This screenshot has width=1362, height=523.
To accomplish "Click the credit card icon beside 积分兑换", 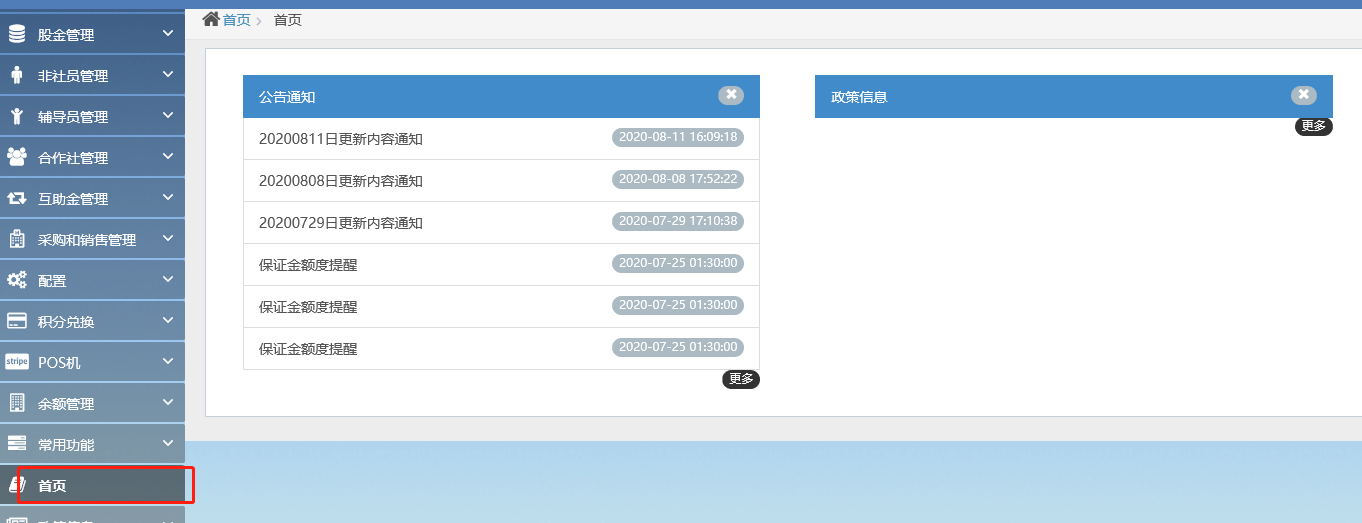I will click(16, 322).
